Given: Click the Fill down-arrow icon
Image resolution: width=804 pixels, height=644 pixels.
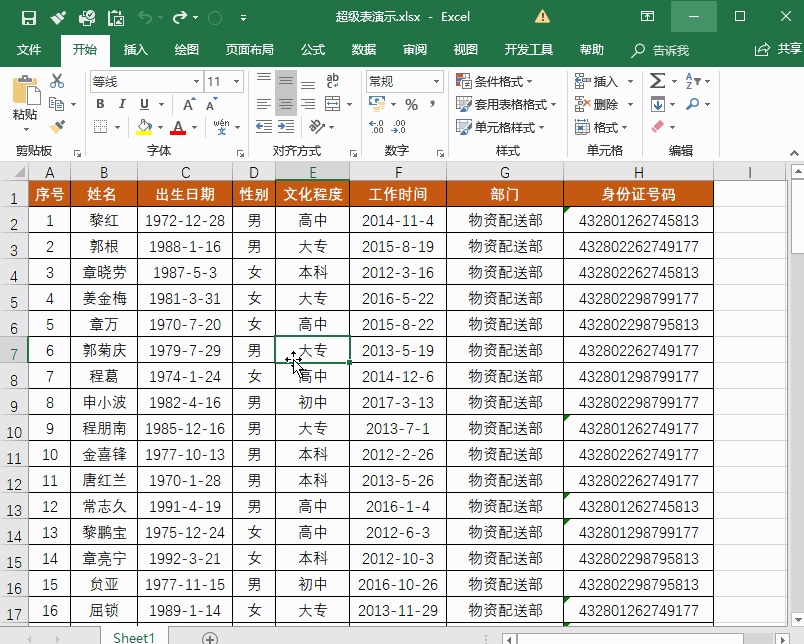Looking at the screenshot, I should tap(658, 104).
